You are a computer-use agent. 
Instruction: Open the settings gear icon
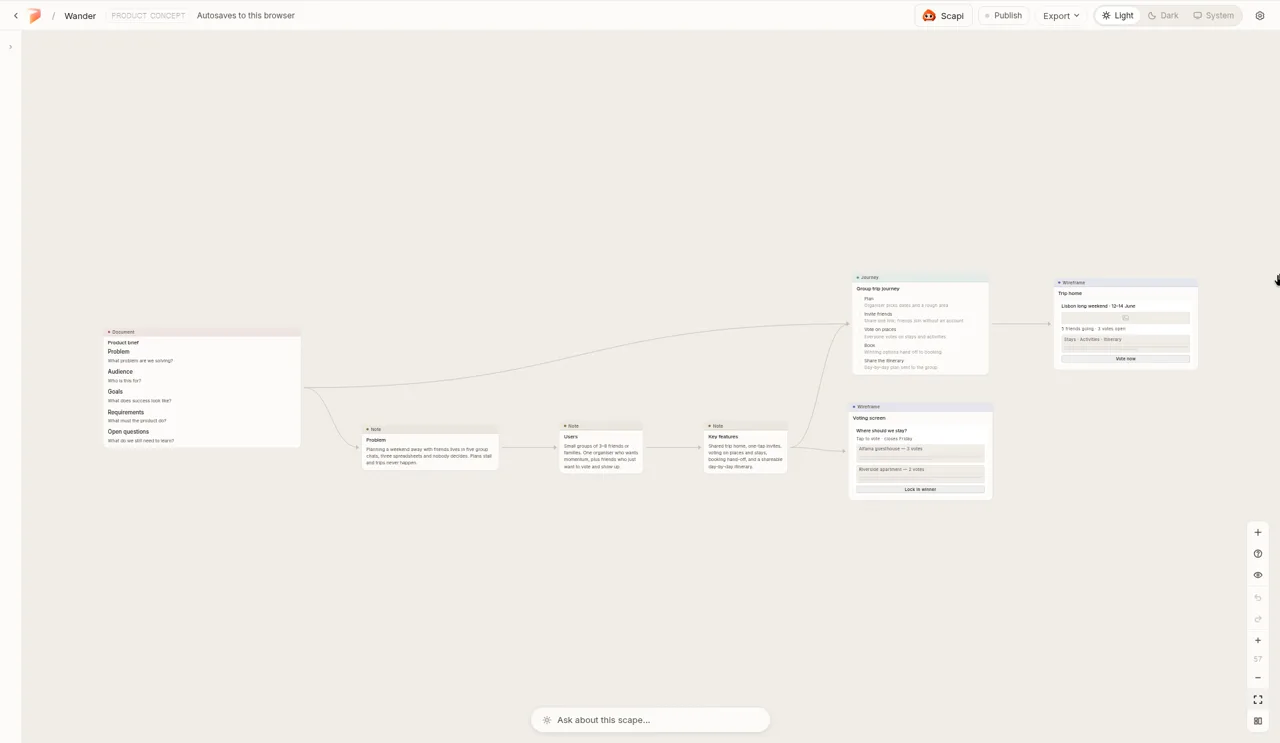click(x=1260, y=16)
